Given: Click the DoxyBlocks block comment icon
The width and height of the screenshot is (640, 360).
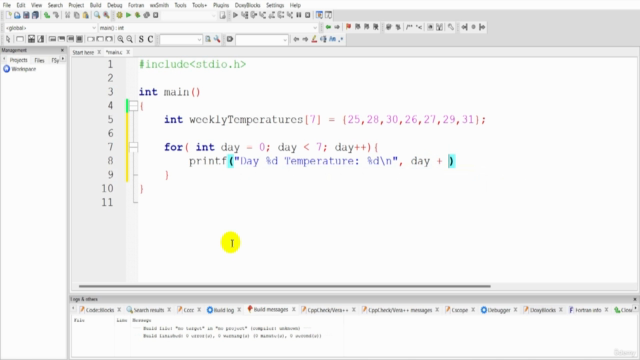Looking at the screenshot, I should [x=409, y=27].
